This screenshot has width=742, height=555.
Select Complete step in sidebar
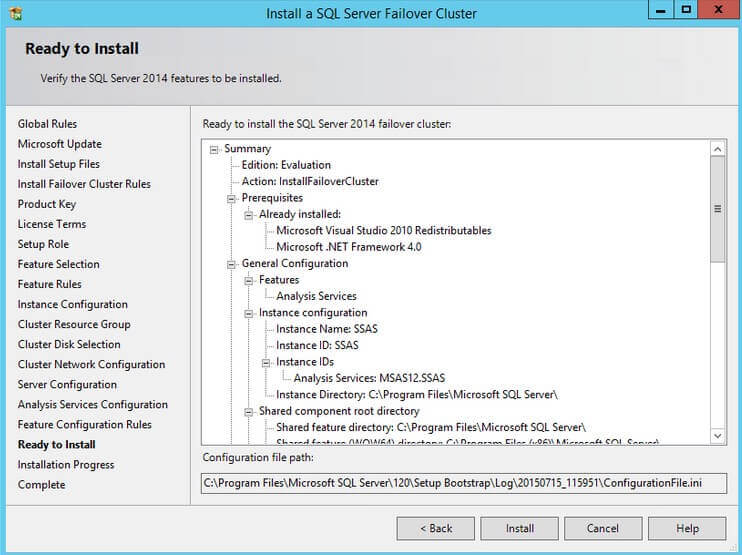click(x=42, y=485)
